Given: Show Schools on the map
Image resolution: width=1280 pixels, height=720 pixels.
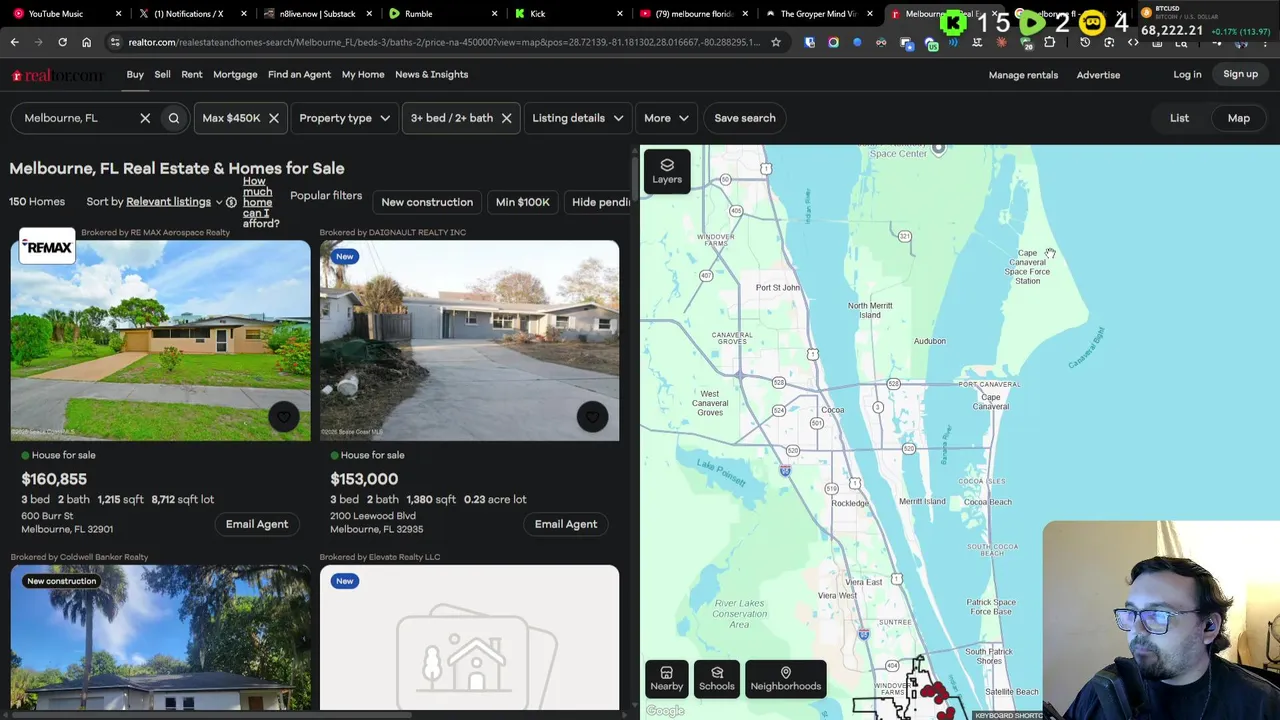Looking at the screenshot, I should click(716, 679).
